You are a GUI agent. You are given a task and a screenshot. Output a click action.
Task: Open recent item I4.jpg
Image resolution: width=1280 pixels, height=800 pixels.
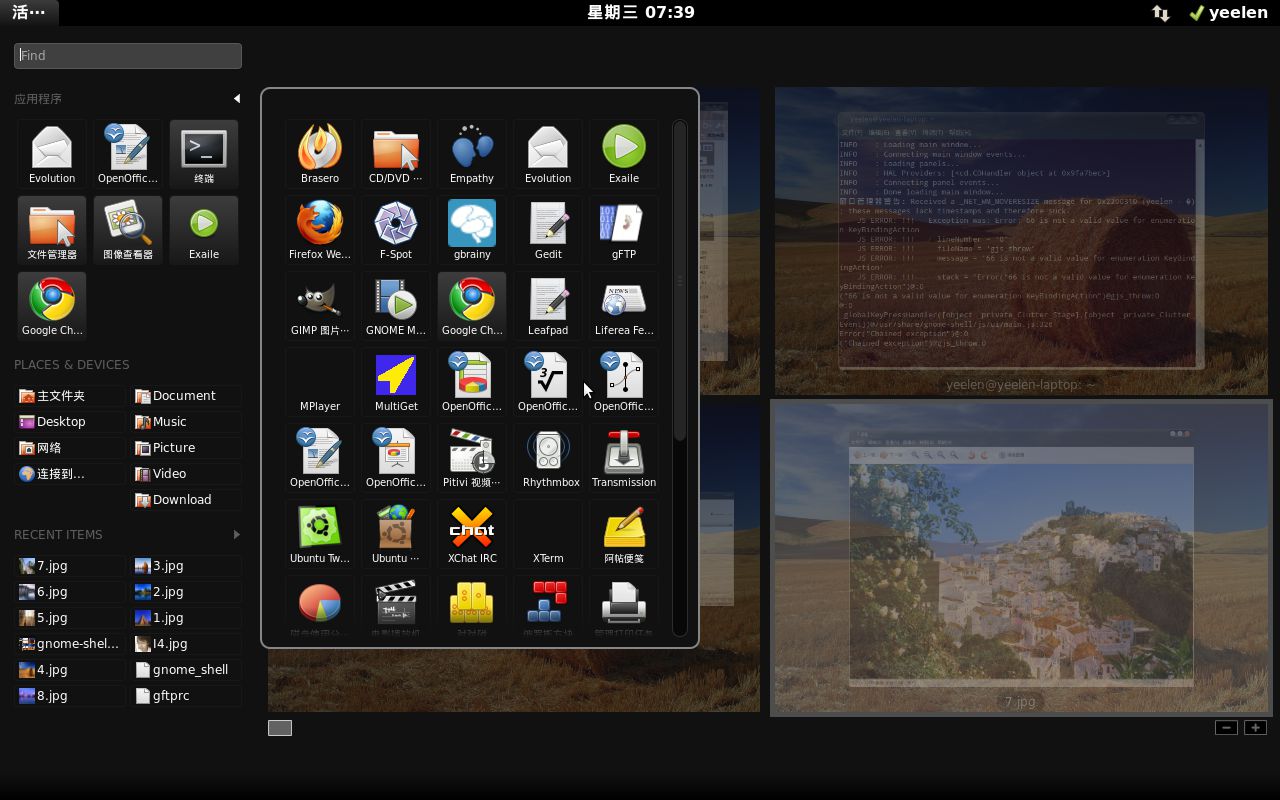[186, 643]
